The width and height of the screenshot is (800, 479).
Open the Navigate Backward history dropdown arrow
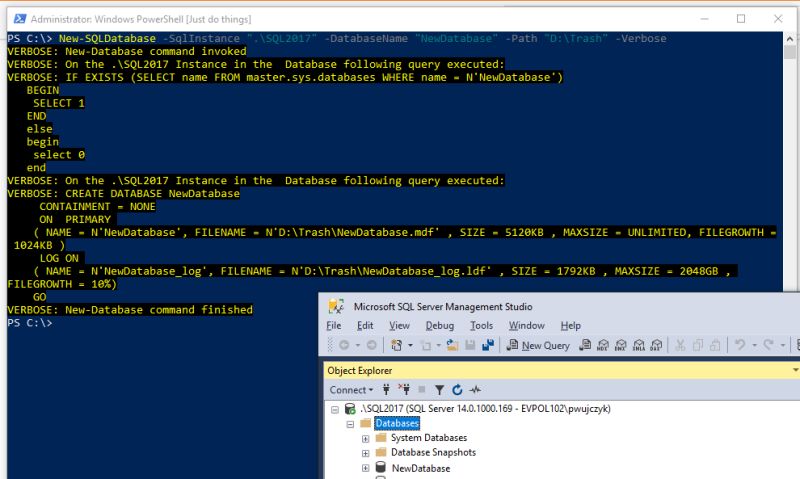tap(358, 345)
